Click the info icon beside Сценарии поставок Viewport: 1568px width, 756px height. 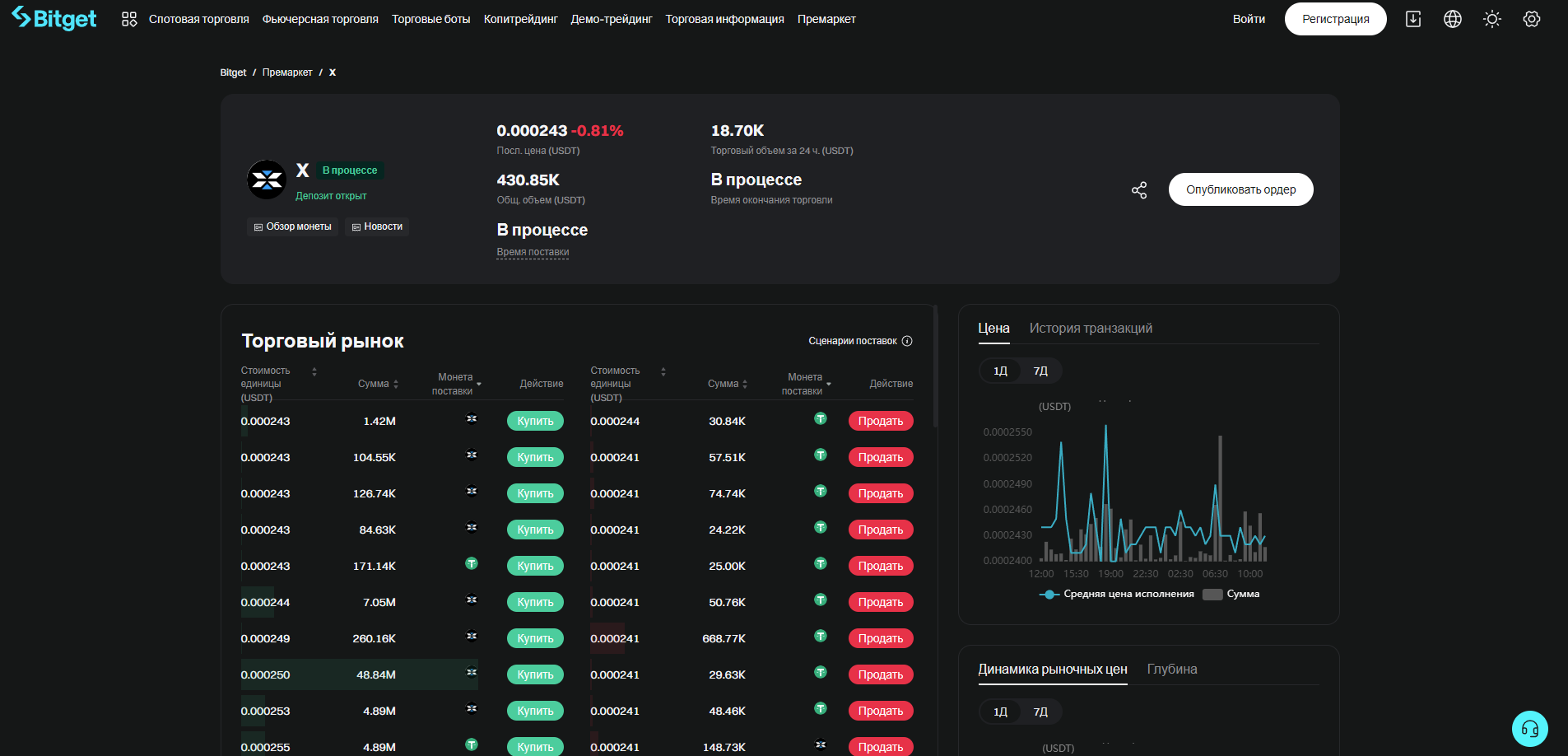pyautogui.click(x=907, y=341)
